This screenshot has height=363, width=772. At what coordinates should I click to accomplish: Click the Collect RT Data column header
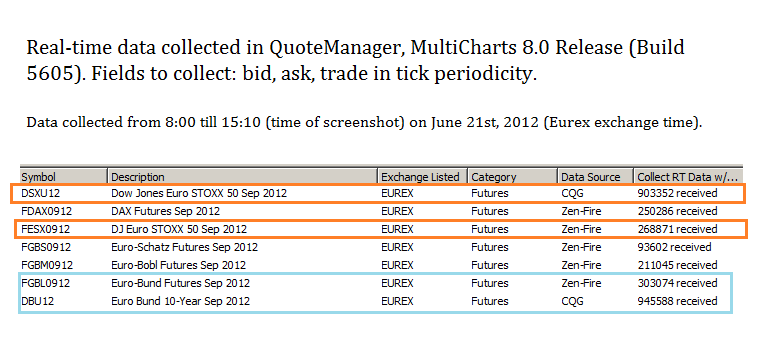(688, 176)
